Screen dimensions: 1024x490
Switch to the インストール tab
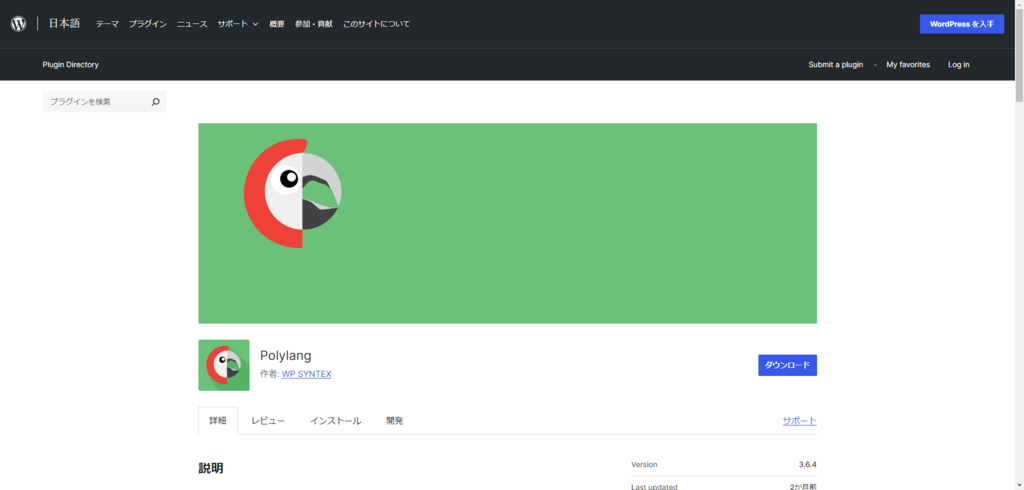336,421
